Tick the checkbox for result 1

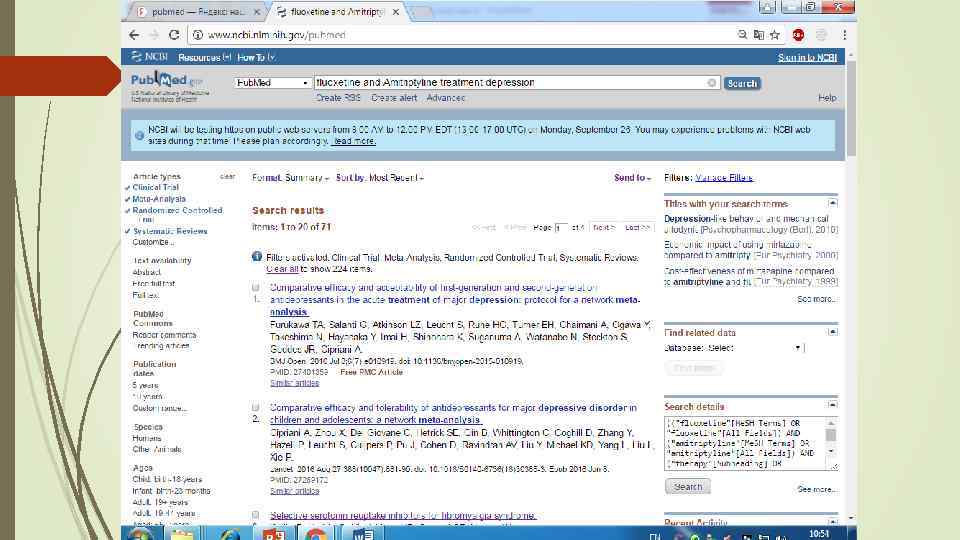(256, 288)
